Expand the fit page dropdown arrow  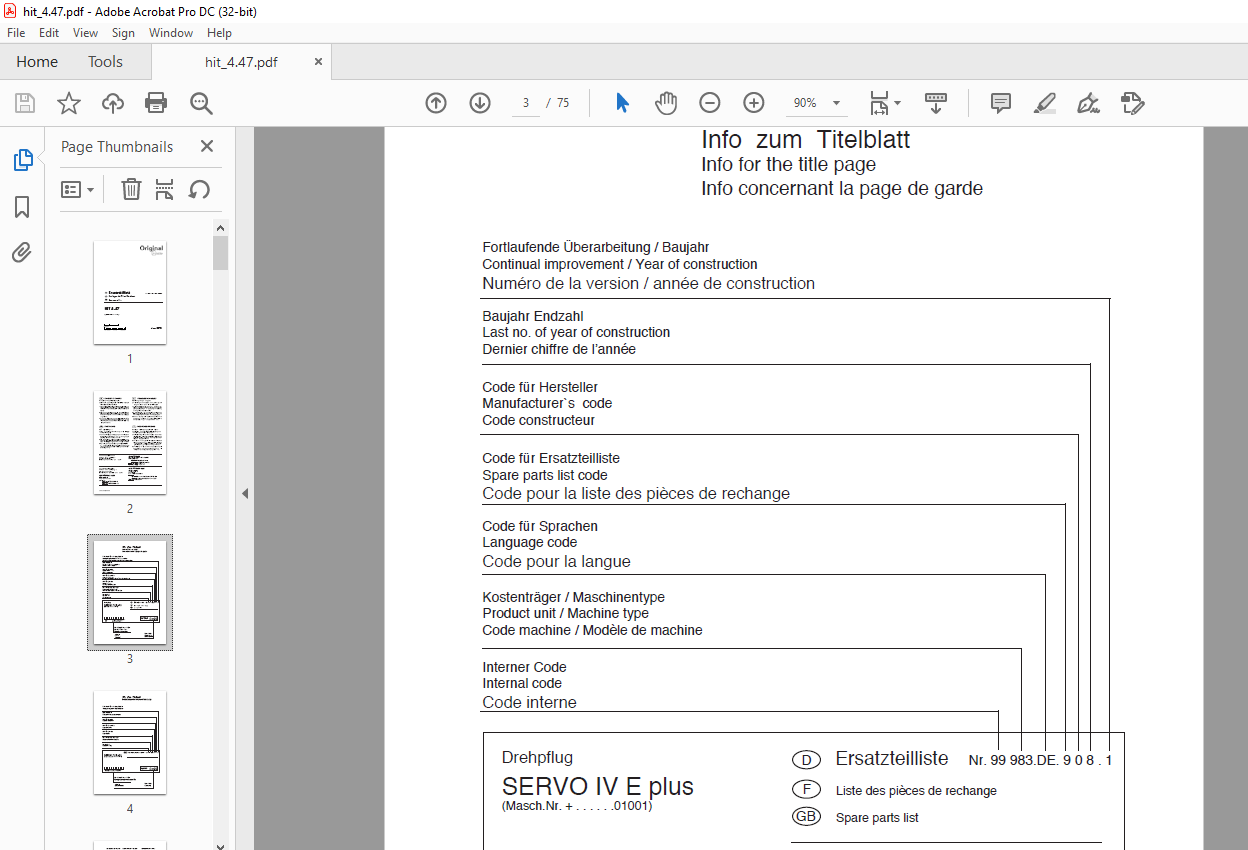pos(897,103)
